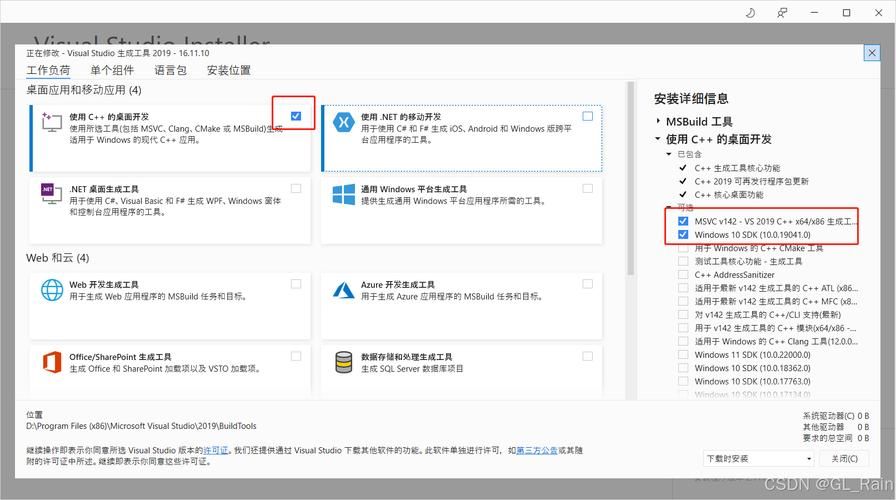
Task: Check the C++ CMake tools for Windows option
Action: [683, 248]
